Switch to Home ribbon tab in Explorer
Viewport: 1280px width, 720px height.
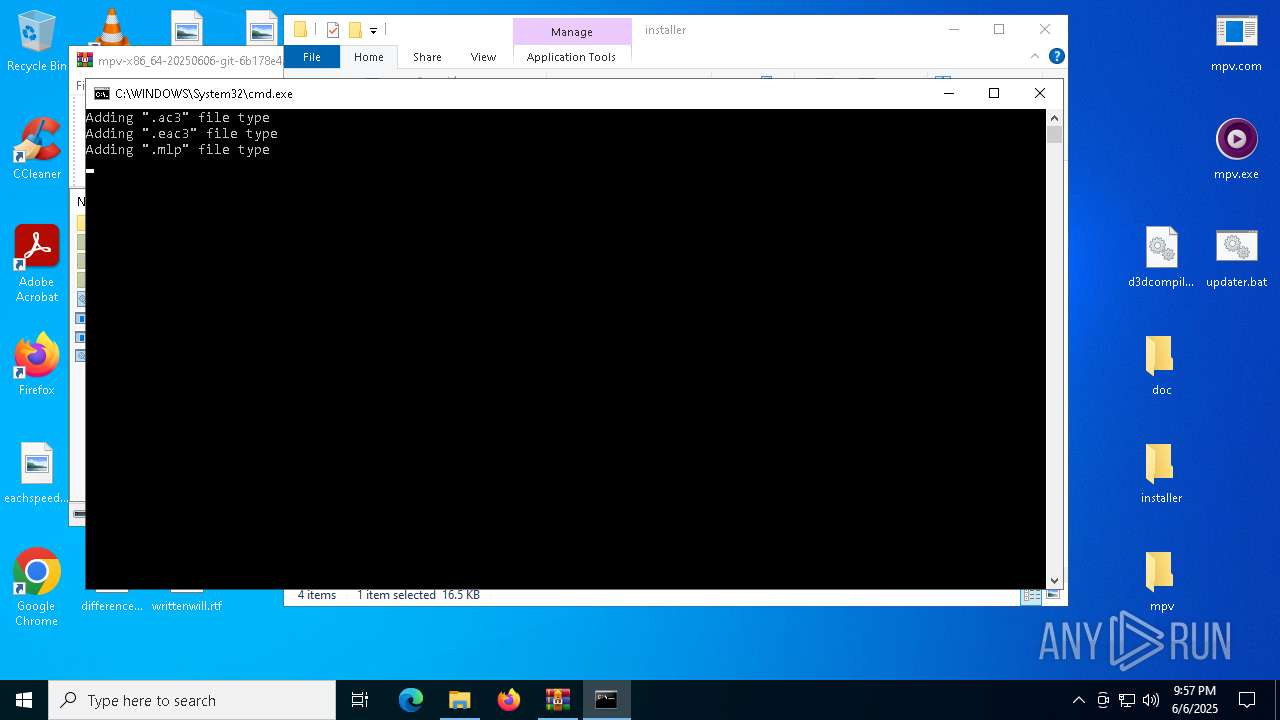368,57
